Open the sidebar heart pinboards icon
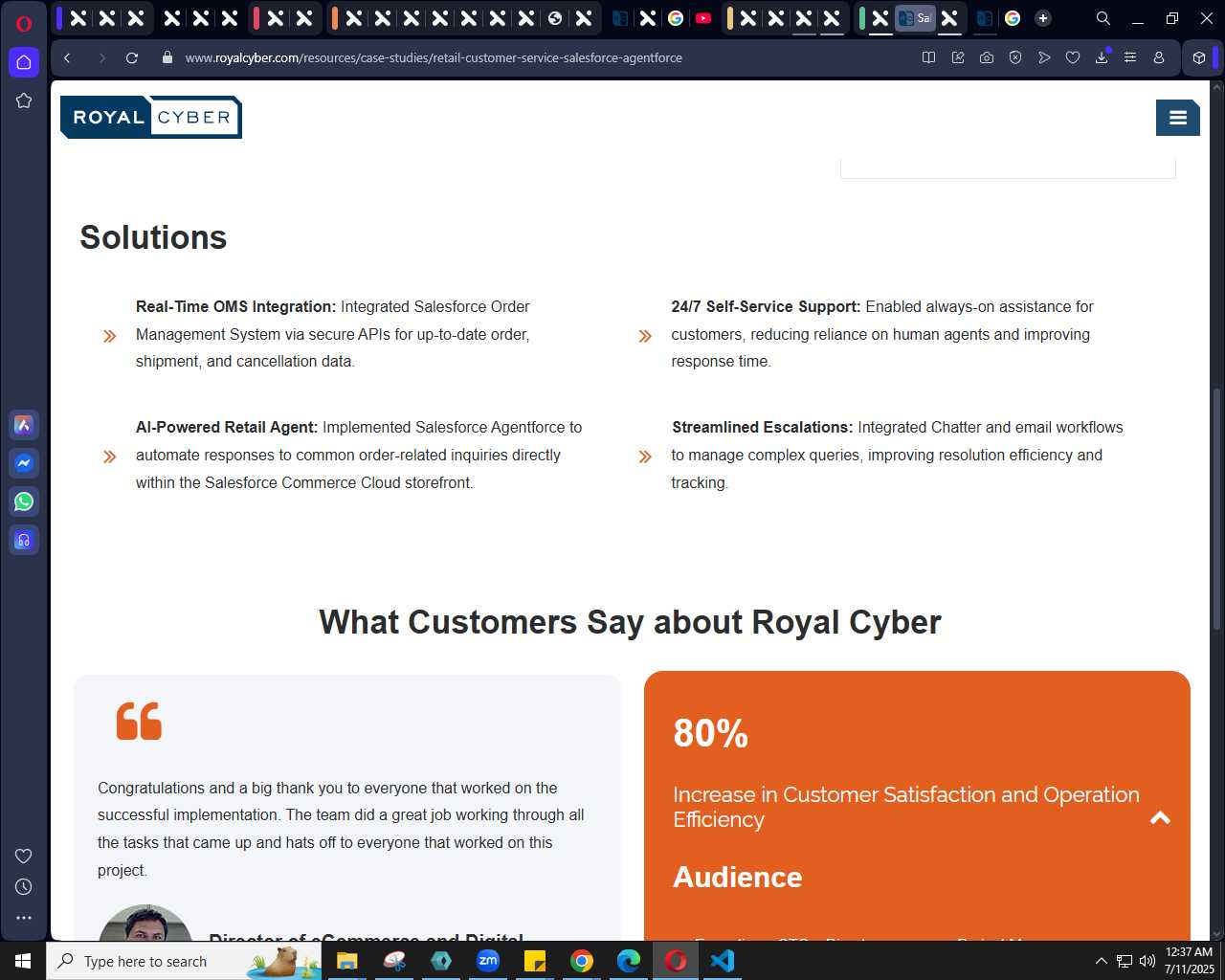The height and width of the screenshot is (980, 1225). pos(24,856)
